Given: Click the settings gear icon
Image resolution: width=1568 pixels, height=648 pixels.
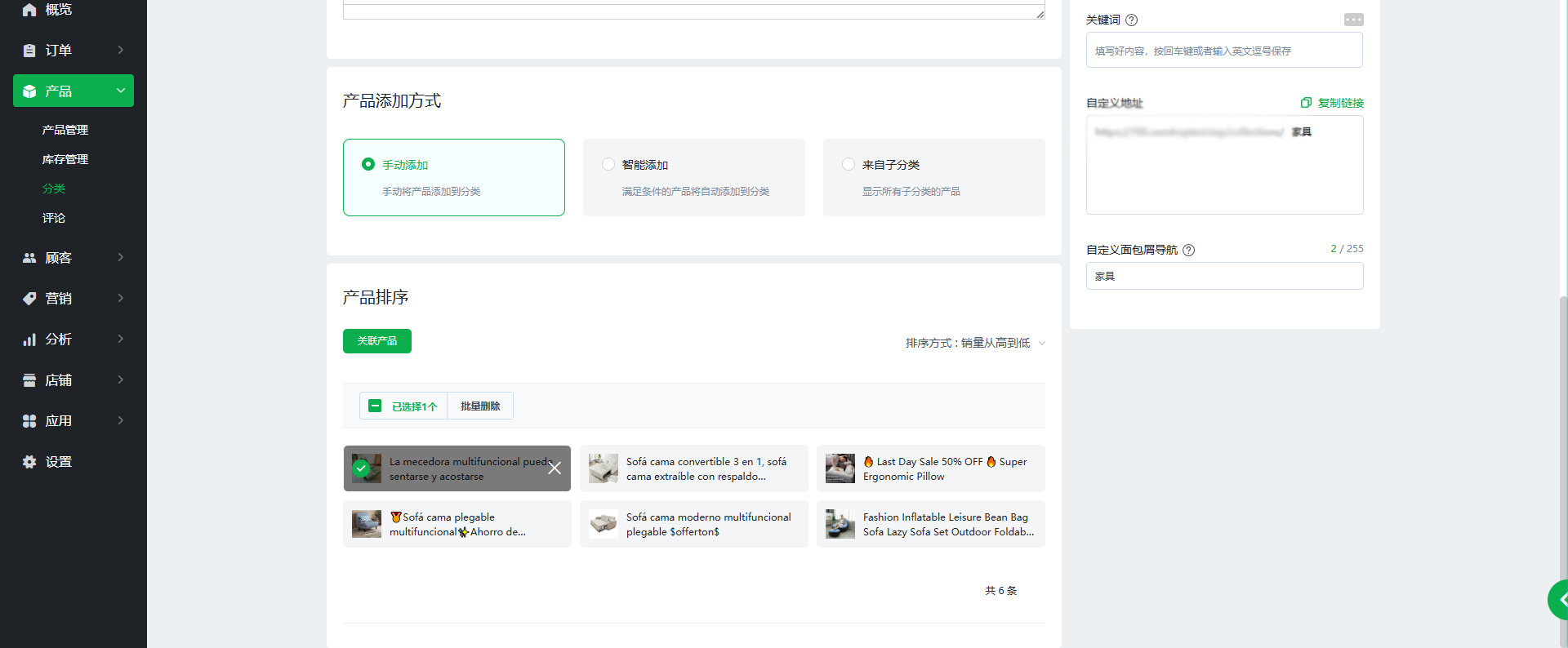Looking at the screenshot, I should (29, 462).
